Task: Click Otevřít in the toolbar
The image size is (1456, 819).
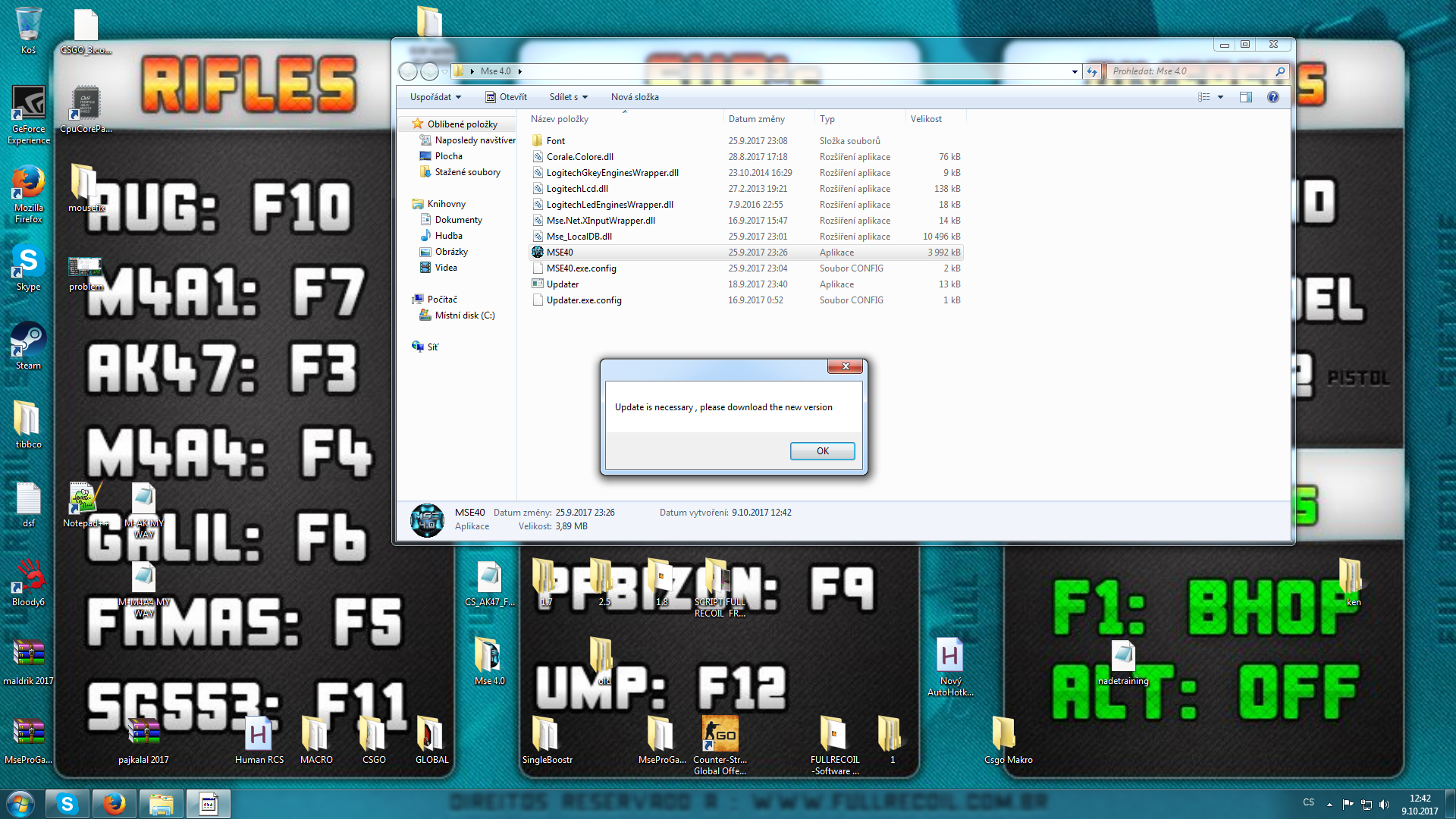Action: pyautogui.click(x=506, y=97)
